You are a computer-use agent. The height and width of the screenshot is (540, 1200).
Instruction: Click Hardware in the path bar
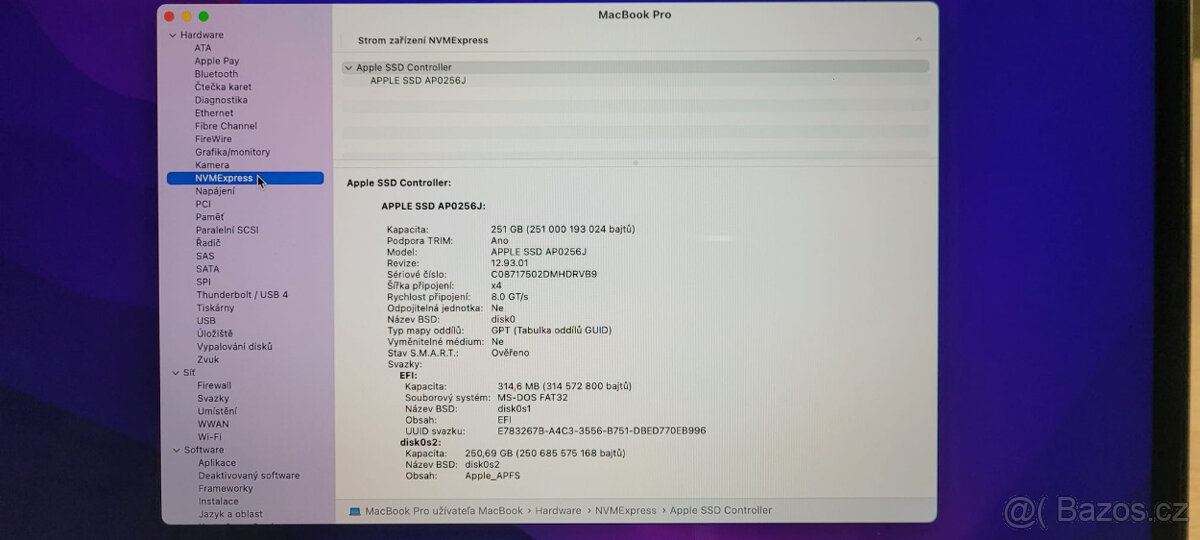pos(558,511)
